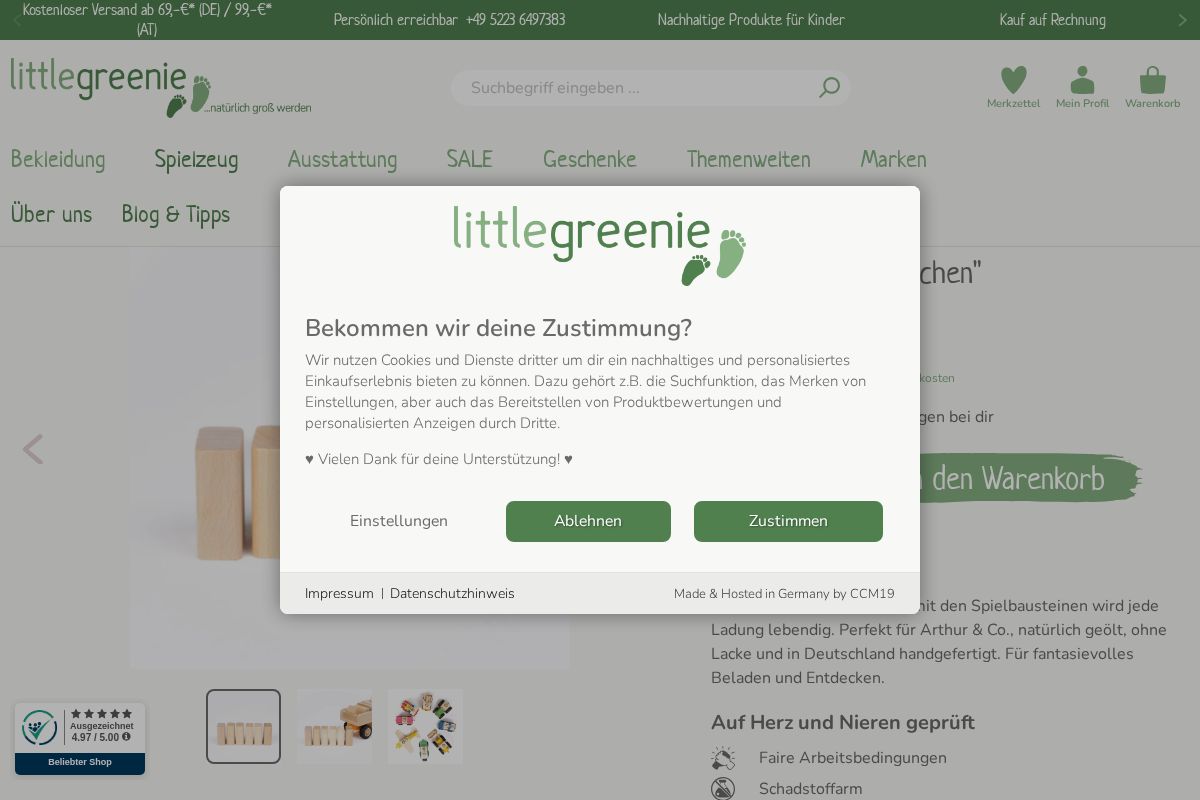Click the top banner next arrow
The image size is (1200, 800).
pyautogui.click(x=1183, y=20)
